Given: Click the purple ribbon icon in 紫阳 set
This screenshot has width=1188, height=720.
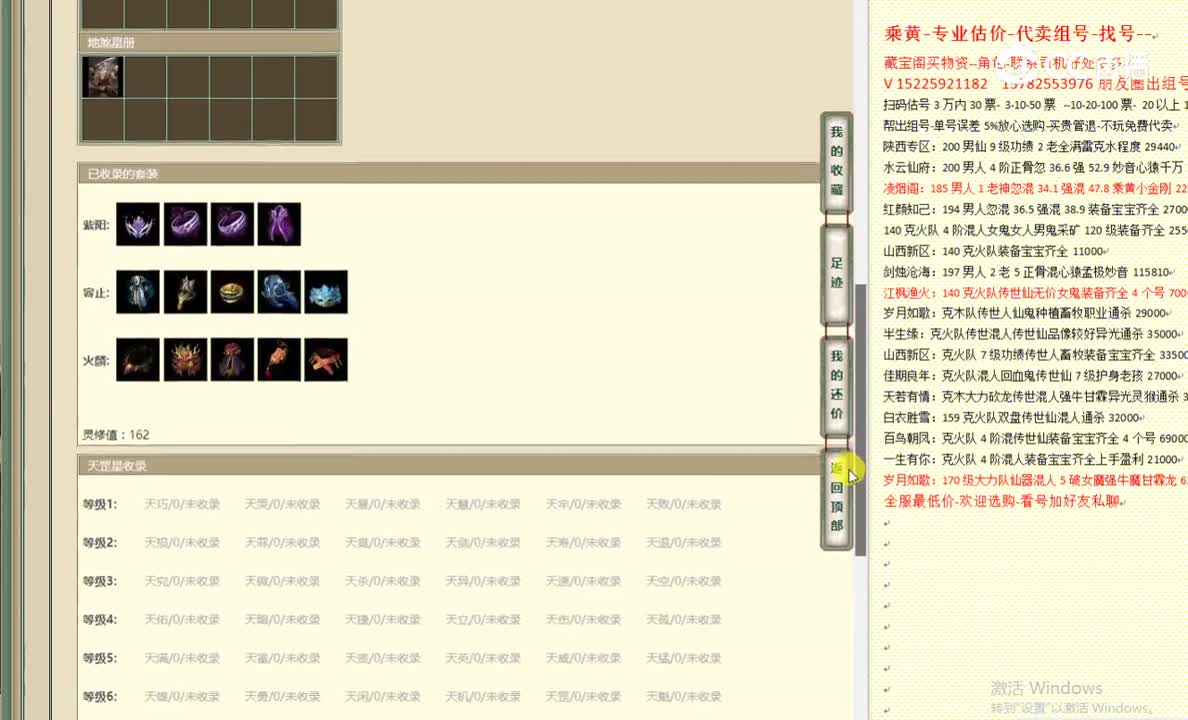Looking at the screenshot, I should pyautogui.click(x=279, y=224).
